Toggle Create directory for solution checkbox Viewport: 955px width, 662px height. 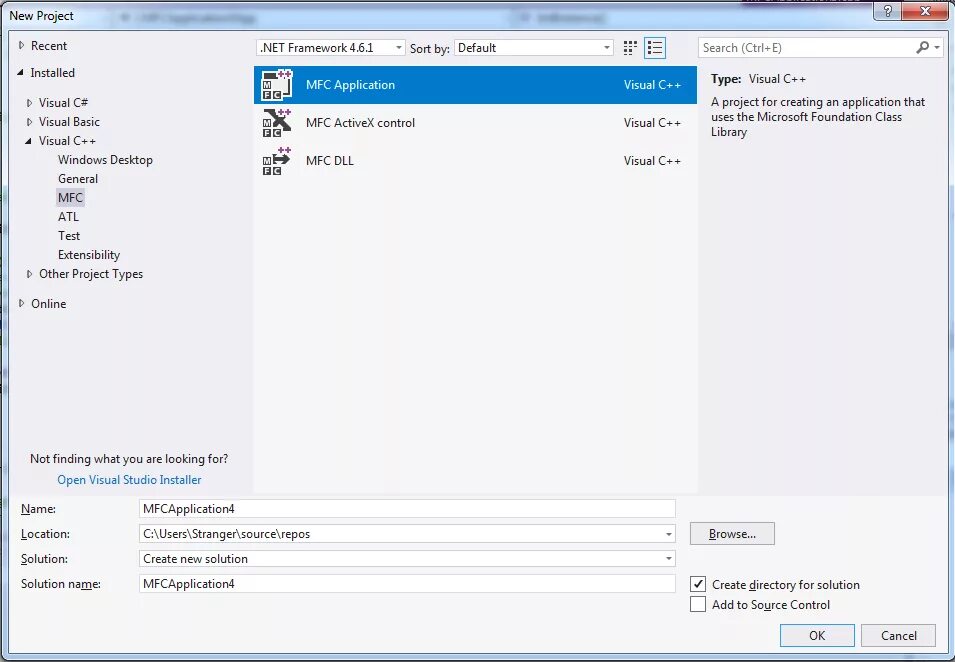tap(698, 584)
